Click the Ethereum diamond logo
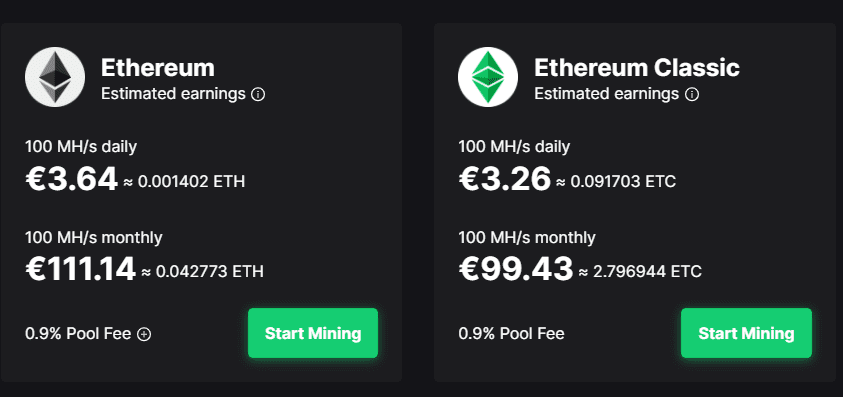Image resolution: width=843 pixels, height=397 pixels. [x=55, y=77]
